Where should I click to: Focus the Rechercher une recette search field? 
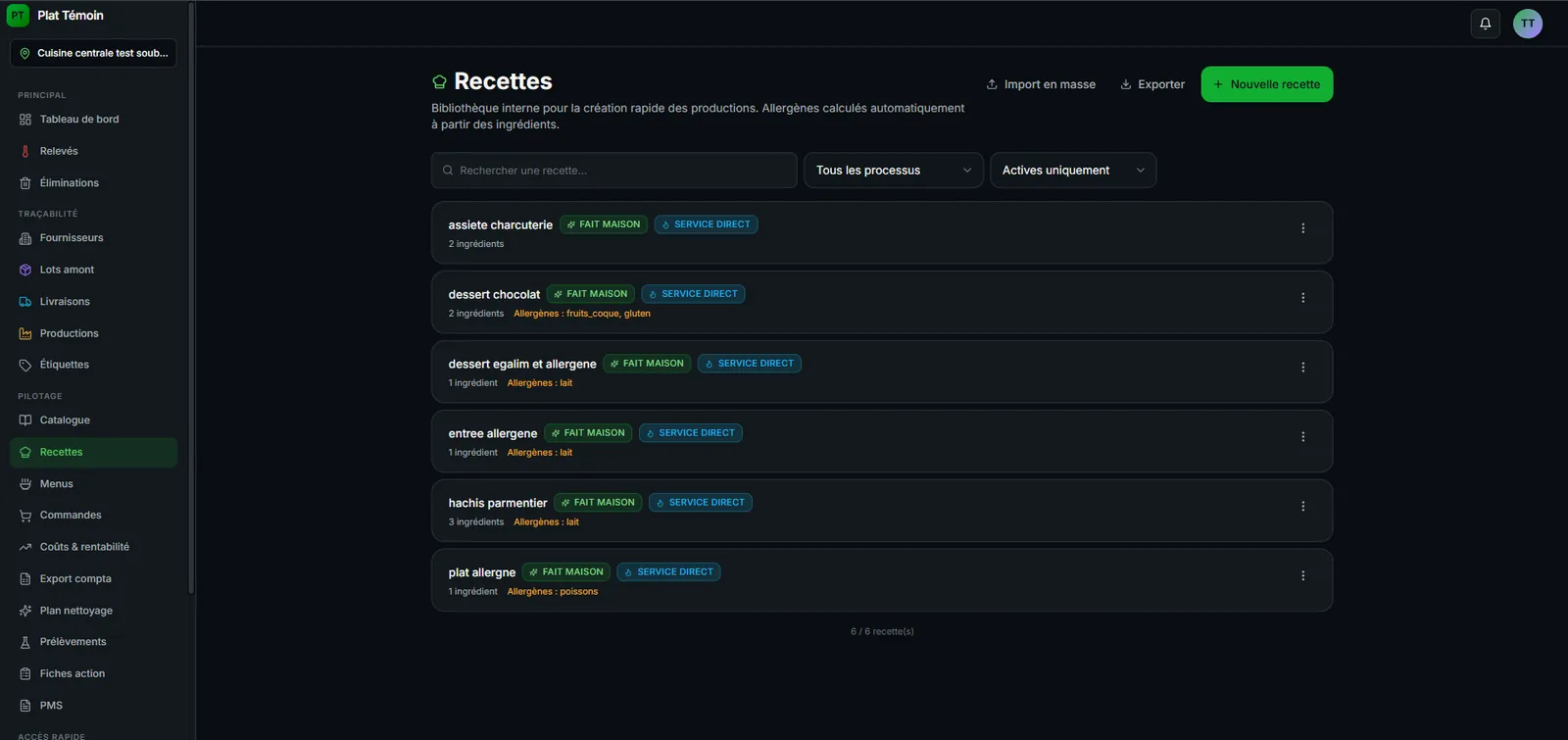[613, 171]
